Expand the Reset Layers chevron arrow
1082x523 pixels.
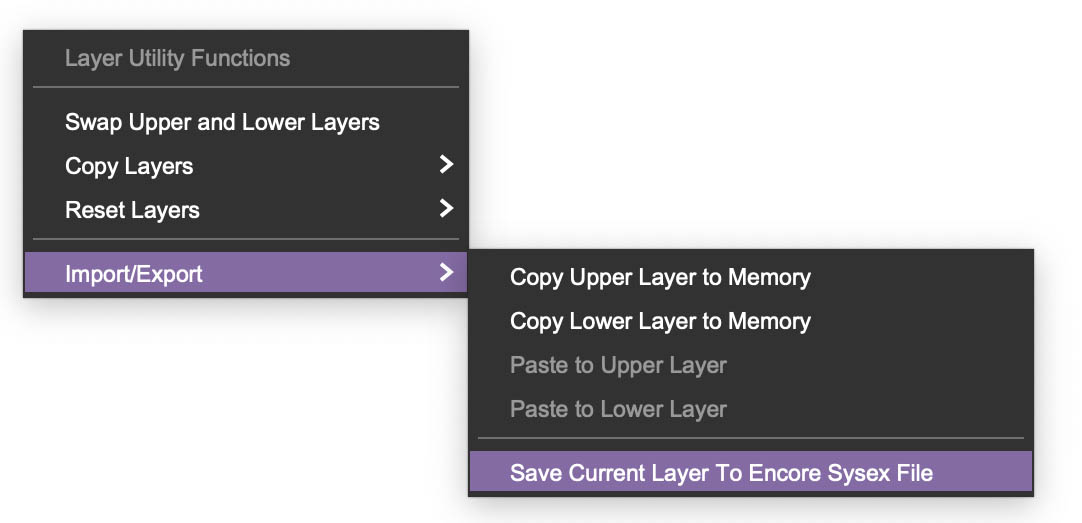click(446, 209)
